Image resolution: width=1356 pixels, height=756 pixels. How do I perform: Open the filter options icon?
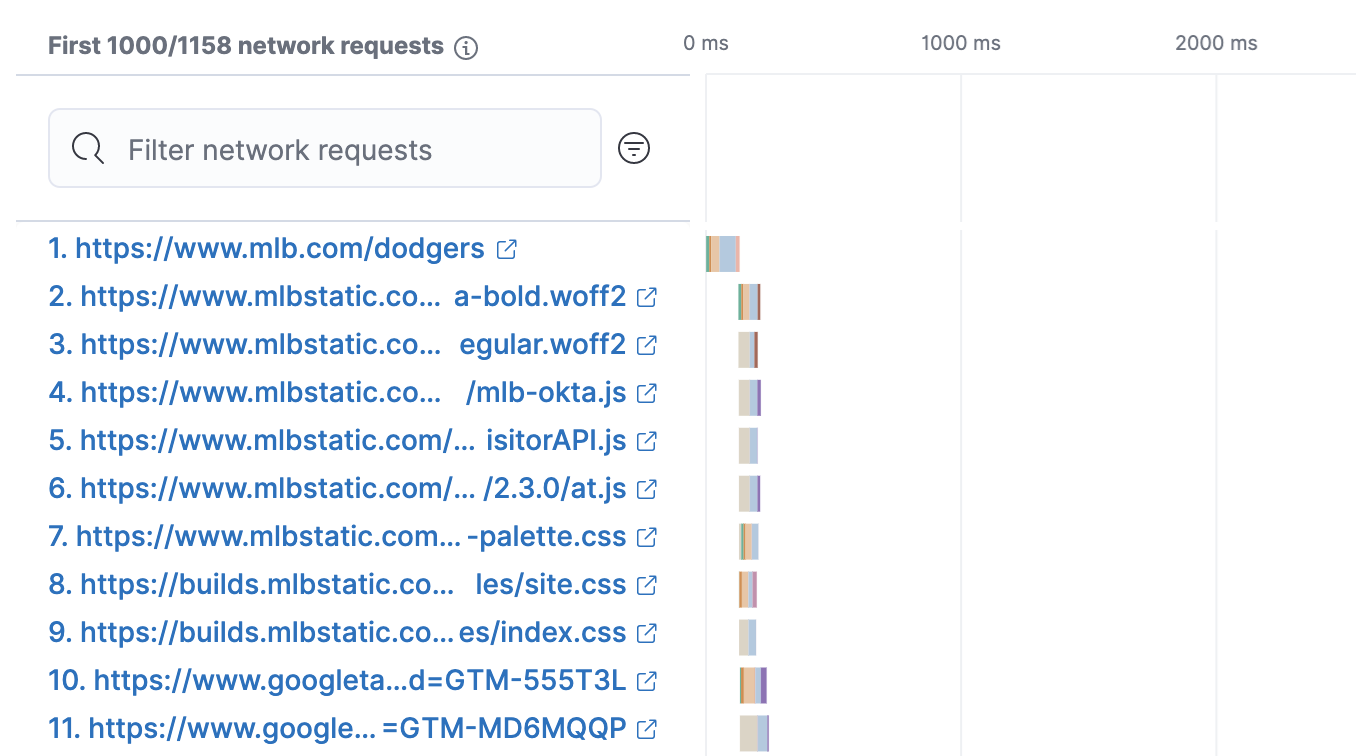(x=634, y=149)
